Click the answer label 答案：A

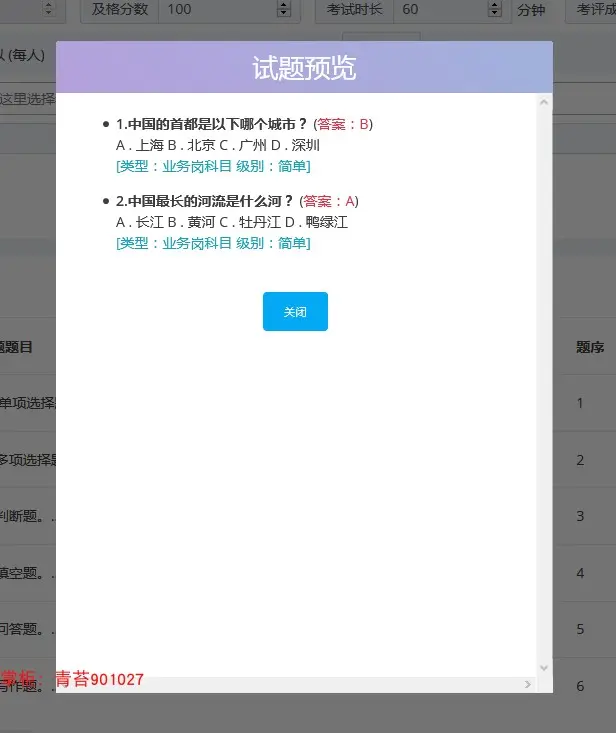click(x=329, y=201)
